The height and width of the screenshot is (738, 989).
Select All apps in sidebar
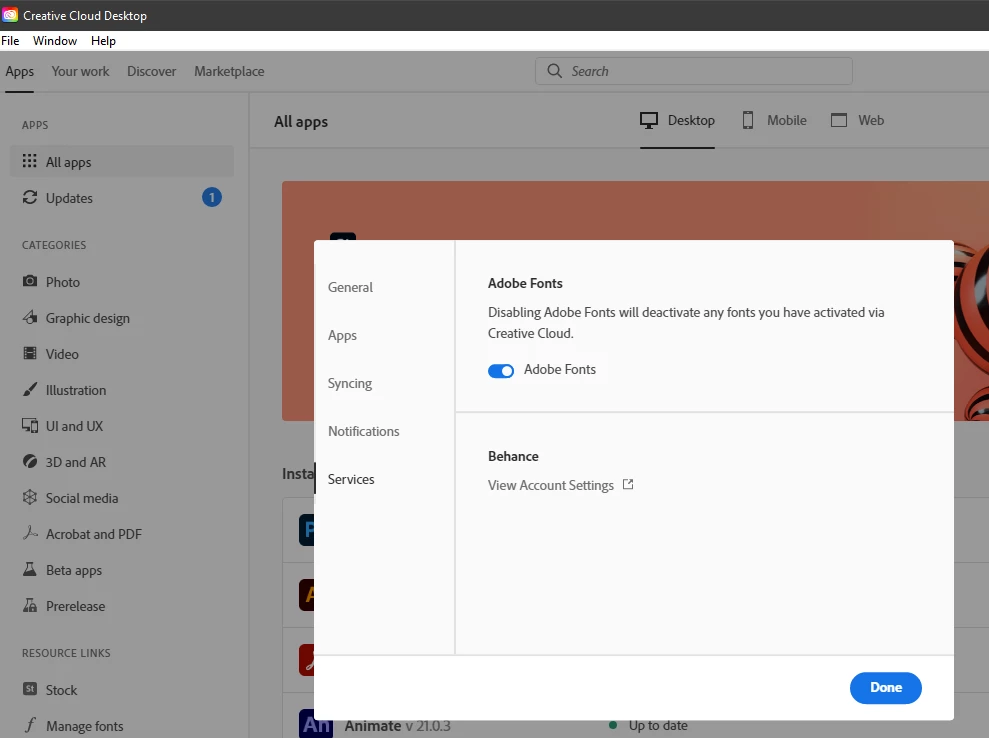point(122,161)
